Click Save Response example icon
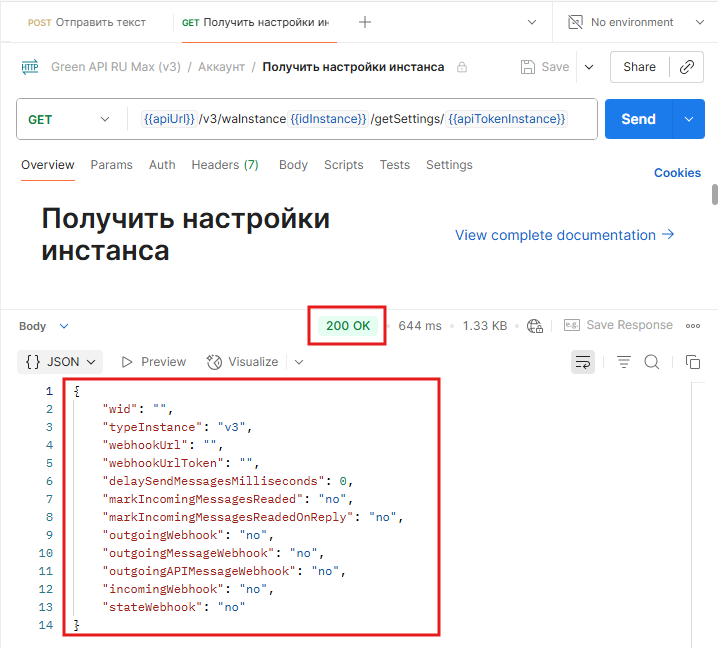The height and width of the screenshot is (648, 718). (571, 325)
